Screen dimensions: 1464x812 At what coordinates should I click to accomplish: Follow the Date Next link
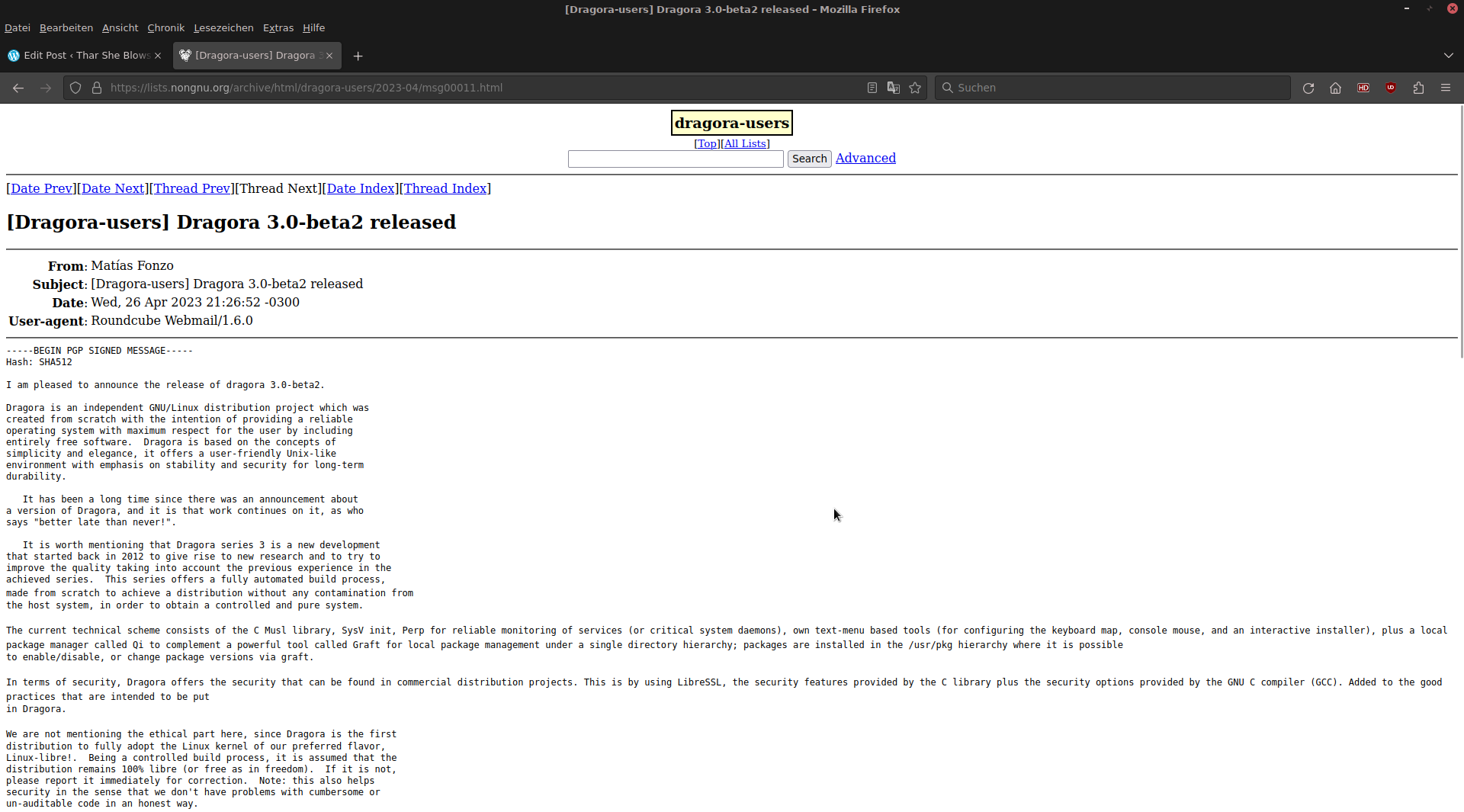point(113,188)
